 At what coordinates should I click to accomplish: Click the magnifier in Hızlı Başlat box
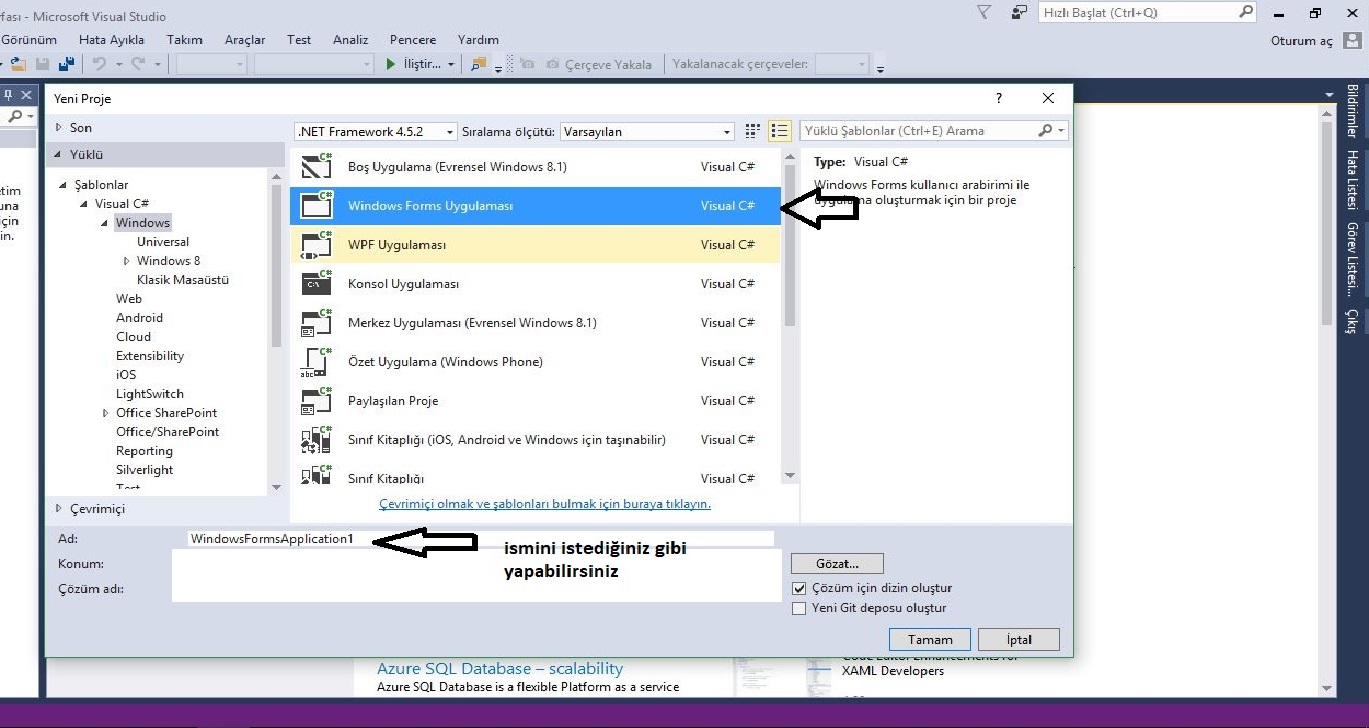tap(1246, 12)
